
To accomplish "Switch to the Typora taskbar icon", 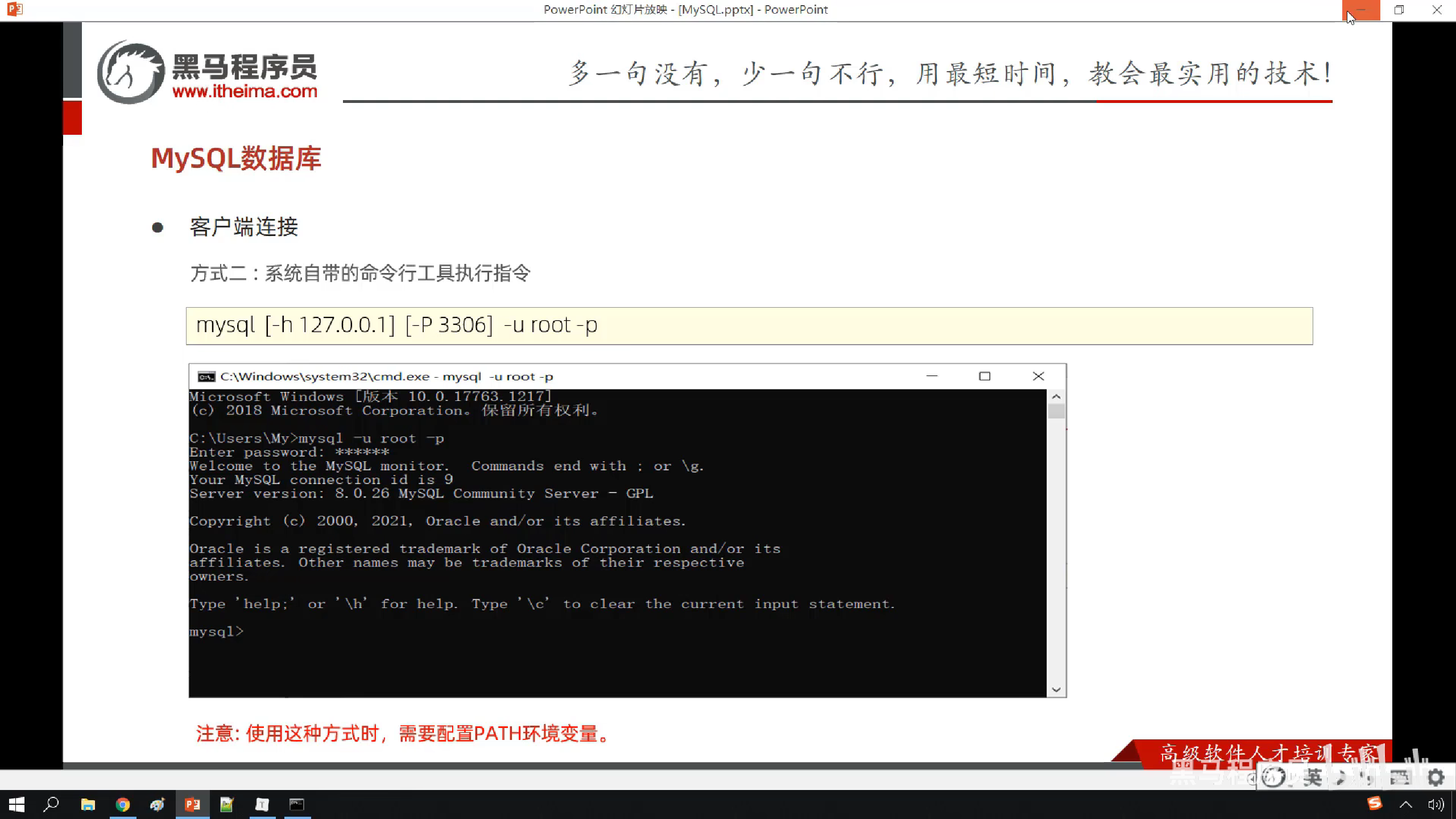I will pyautogui.click(x=262, y=804).
